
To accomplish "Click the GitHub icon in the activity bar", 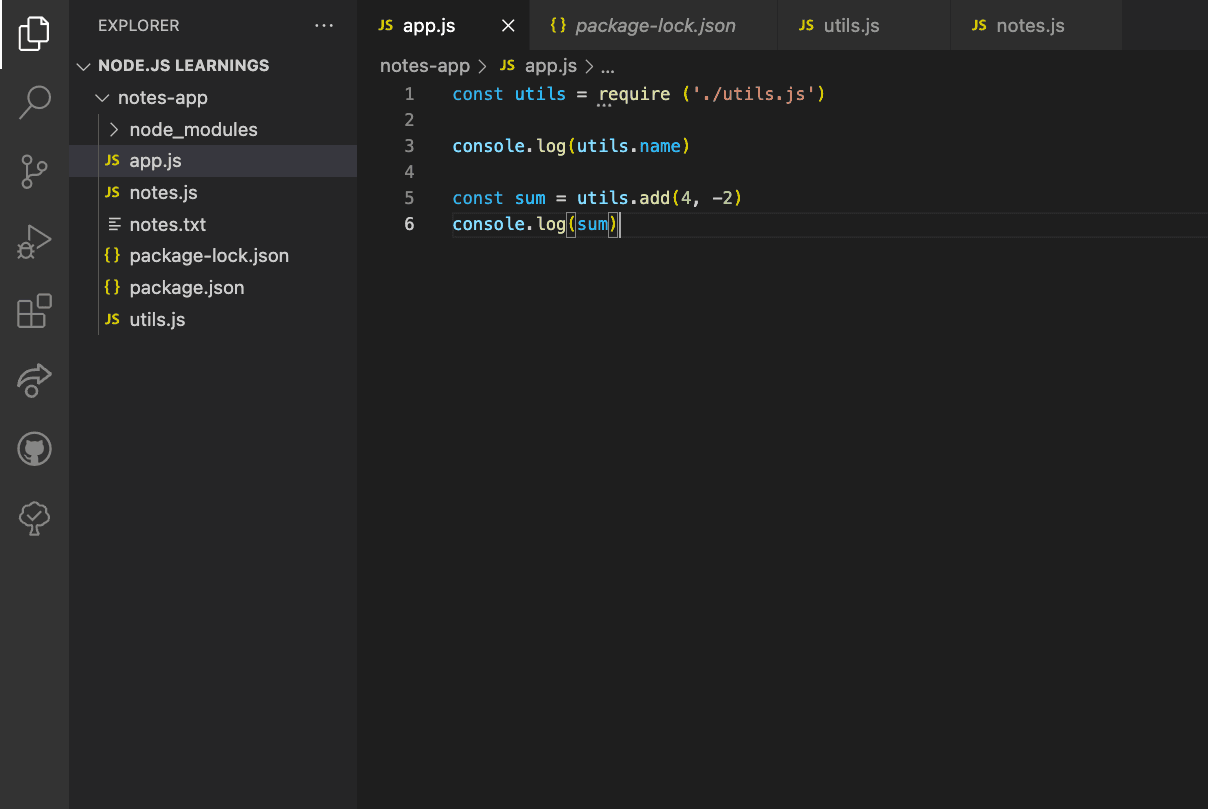I will [34, 449].
